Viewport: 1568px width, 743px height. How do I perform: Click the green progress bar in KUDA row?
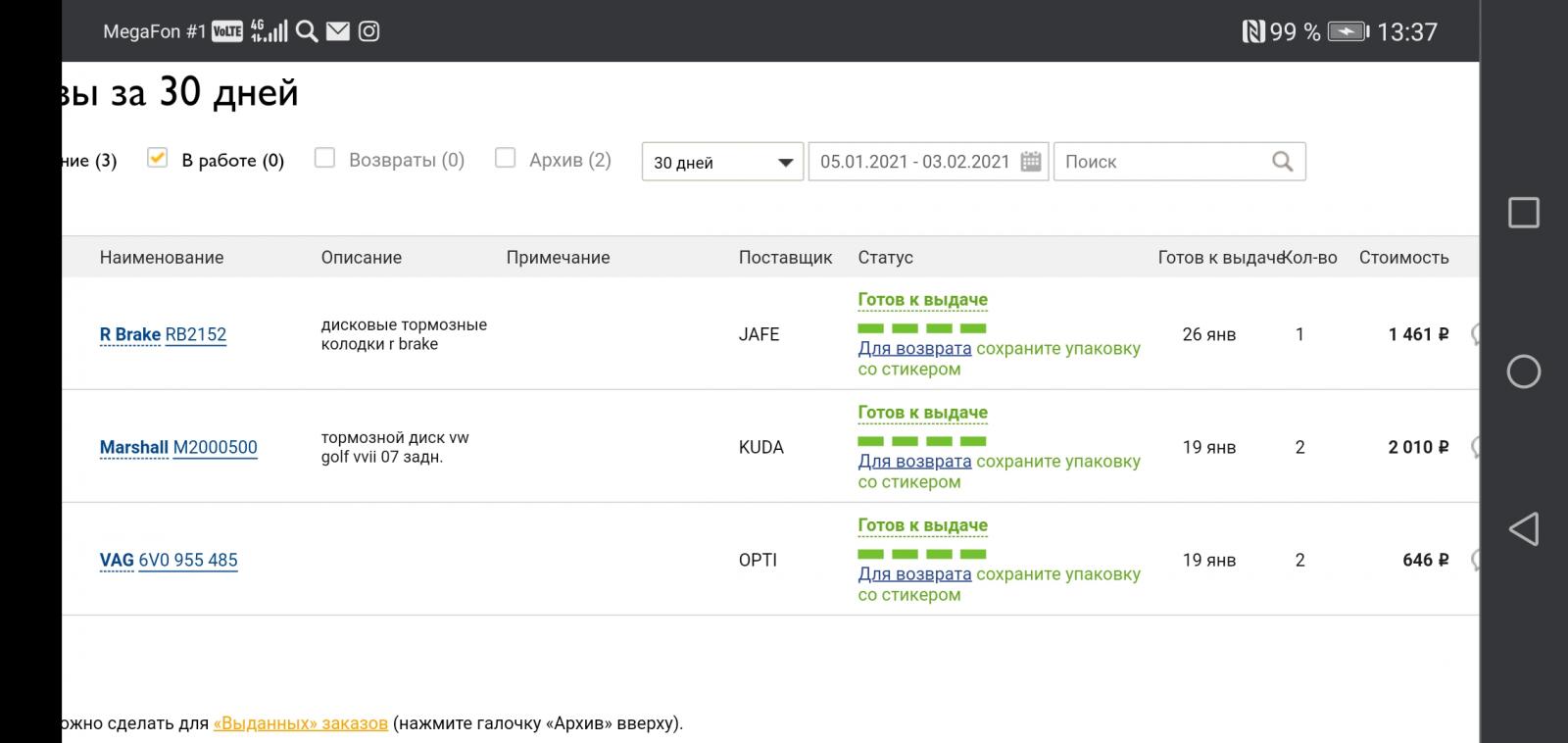[922, 441]
